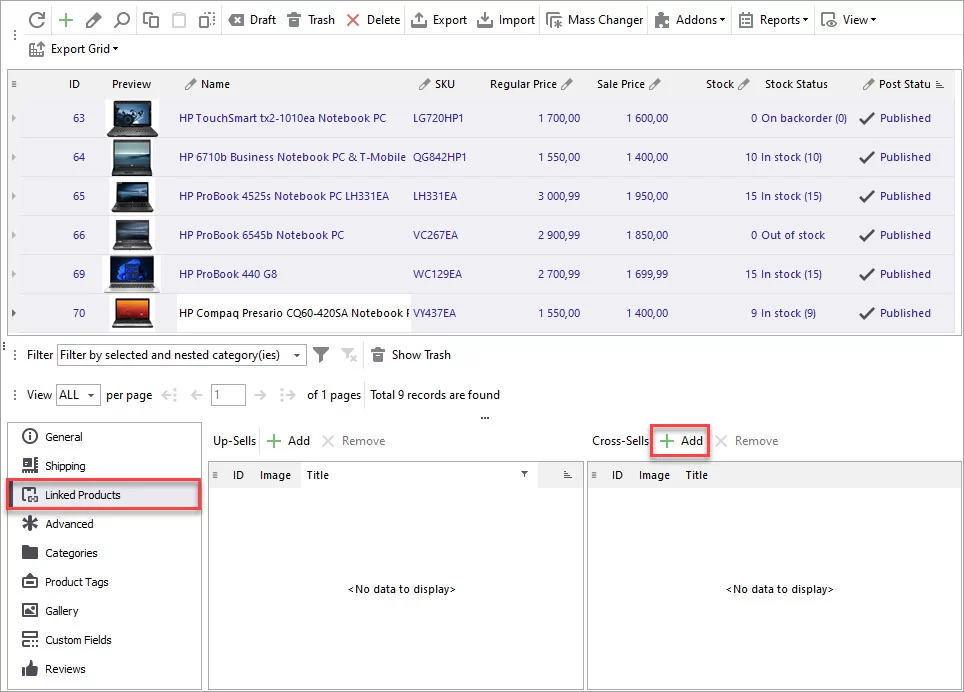Screen dimensions: 964x692
Task: Toggle the Show Trash view
Action: (x=411, y=354)
